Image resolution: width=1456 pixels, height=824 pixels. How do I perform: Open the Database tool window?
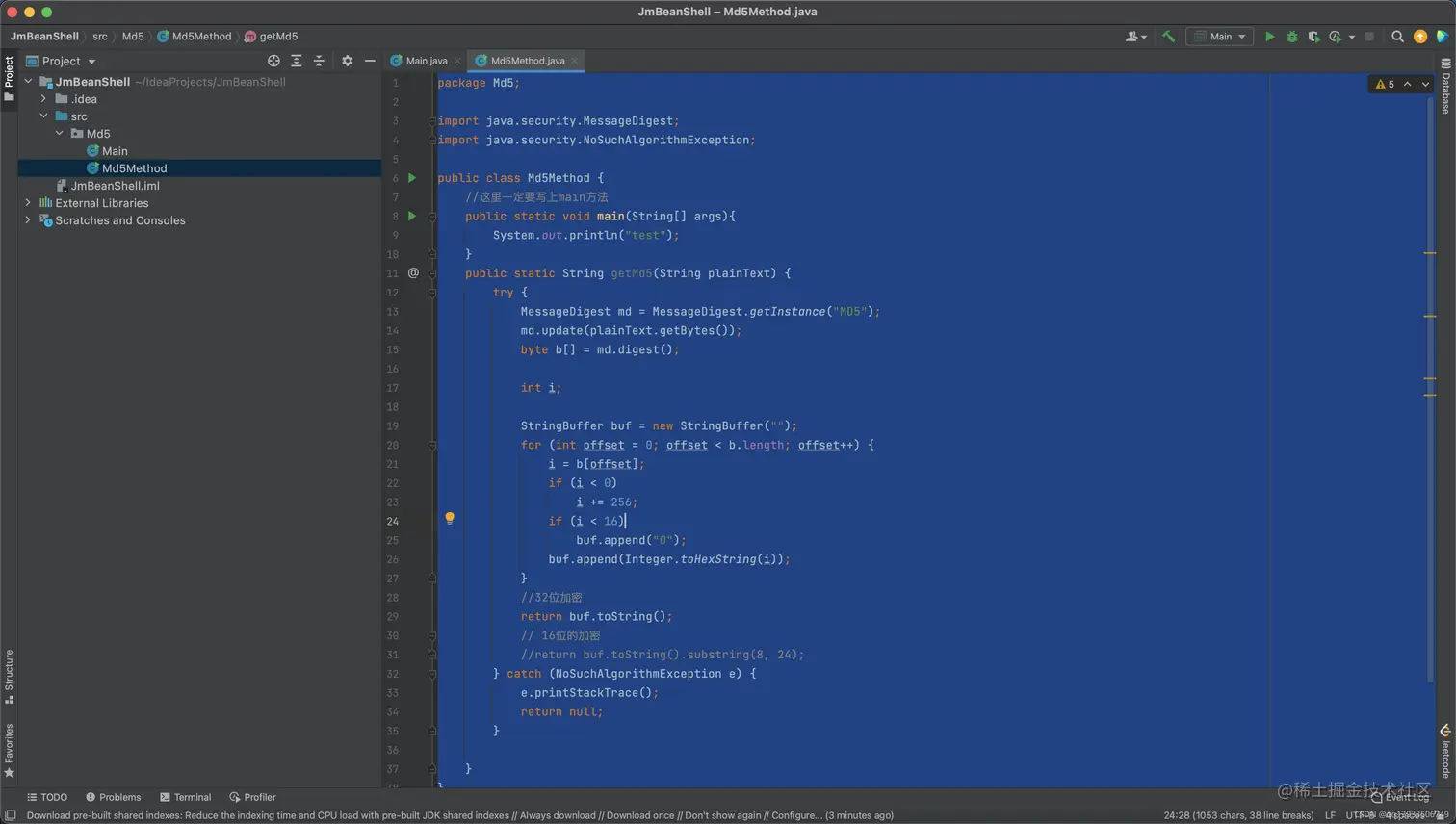click(x=1446, y=87)
